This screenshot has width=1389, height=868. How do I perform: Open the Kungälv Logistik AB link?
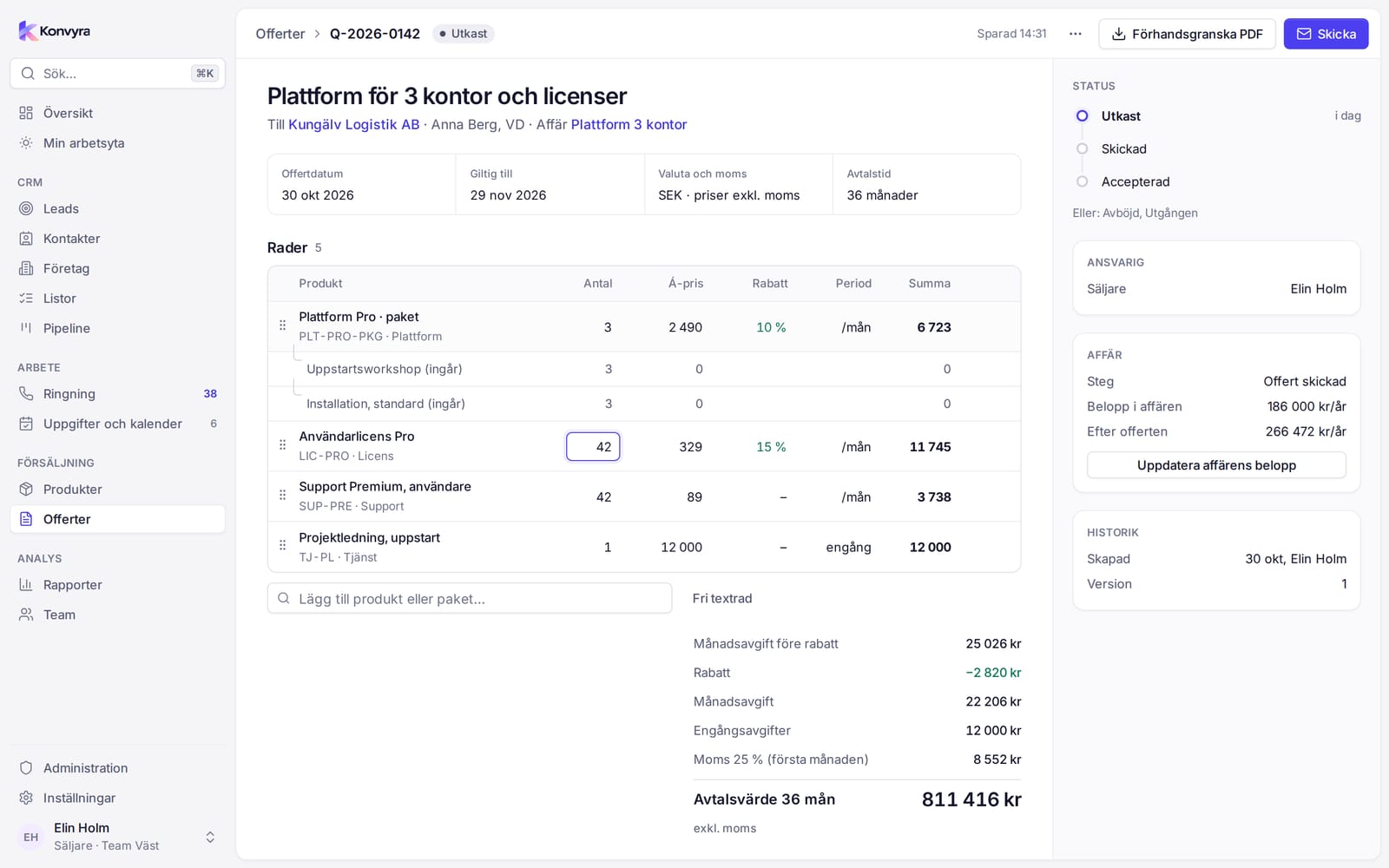[353, 124]
